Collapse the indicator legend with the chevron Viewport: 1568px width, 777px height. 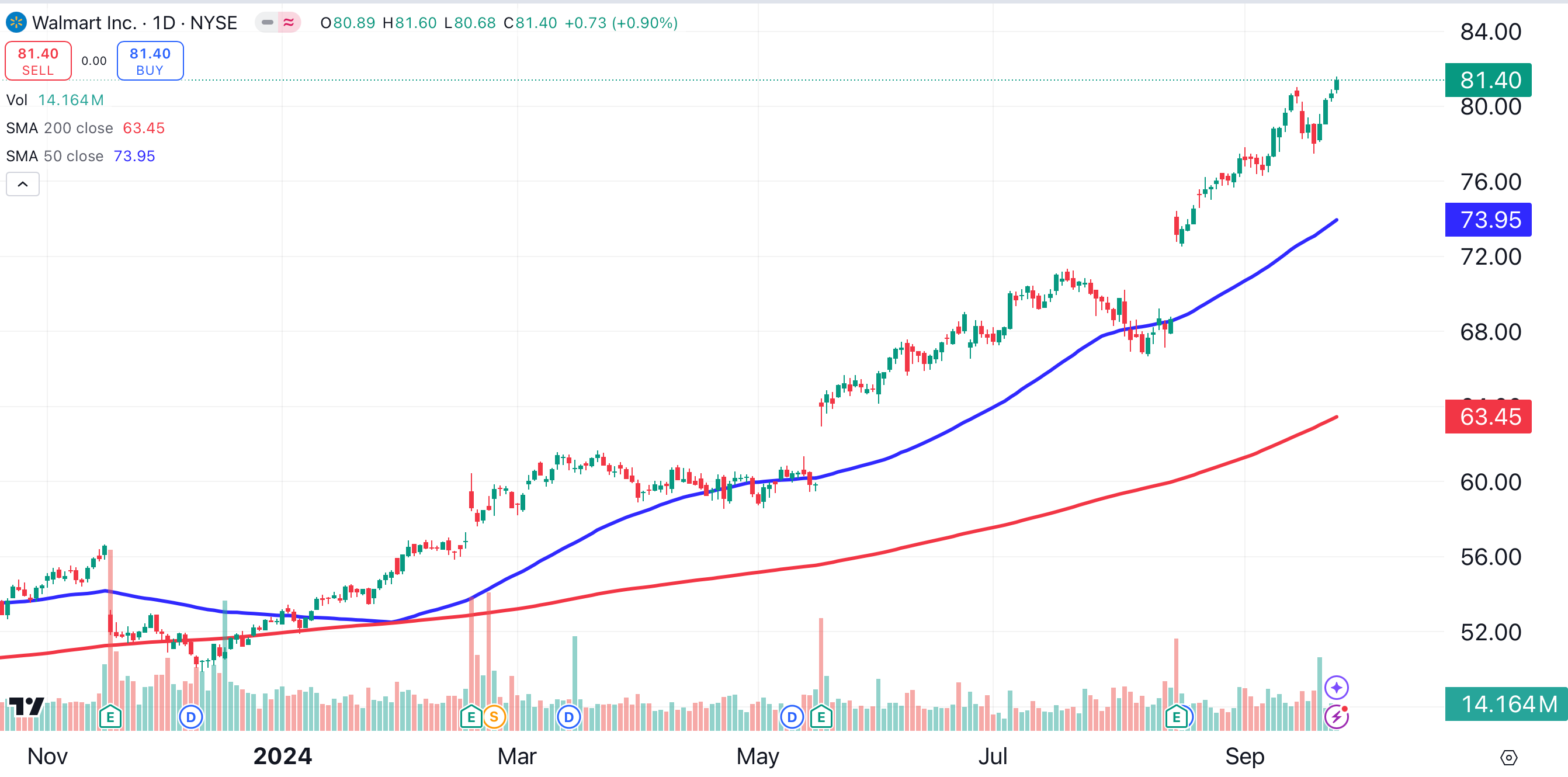(x=23, y=184)
